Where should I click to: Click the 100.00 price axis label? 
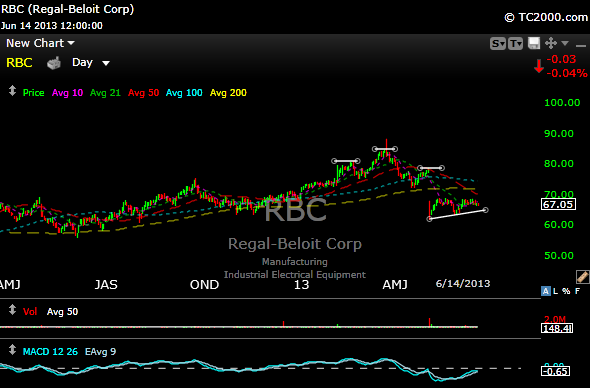[562, 103]
